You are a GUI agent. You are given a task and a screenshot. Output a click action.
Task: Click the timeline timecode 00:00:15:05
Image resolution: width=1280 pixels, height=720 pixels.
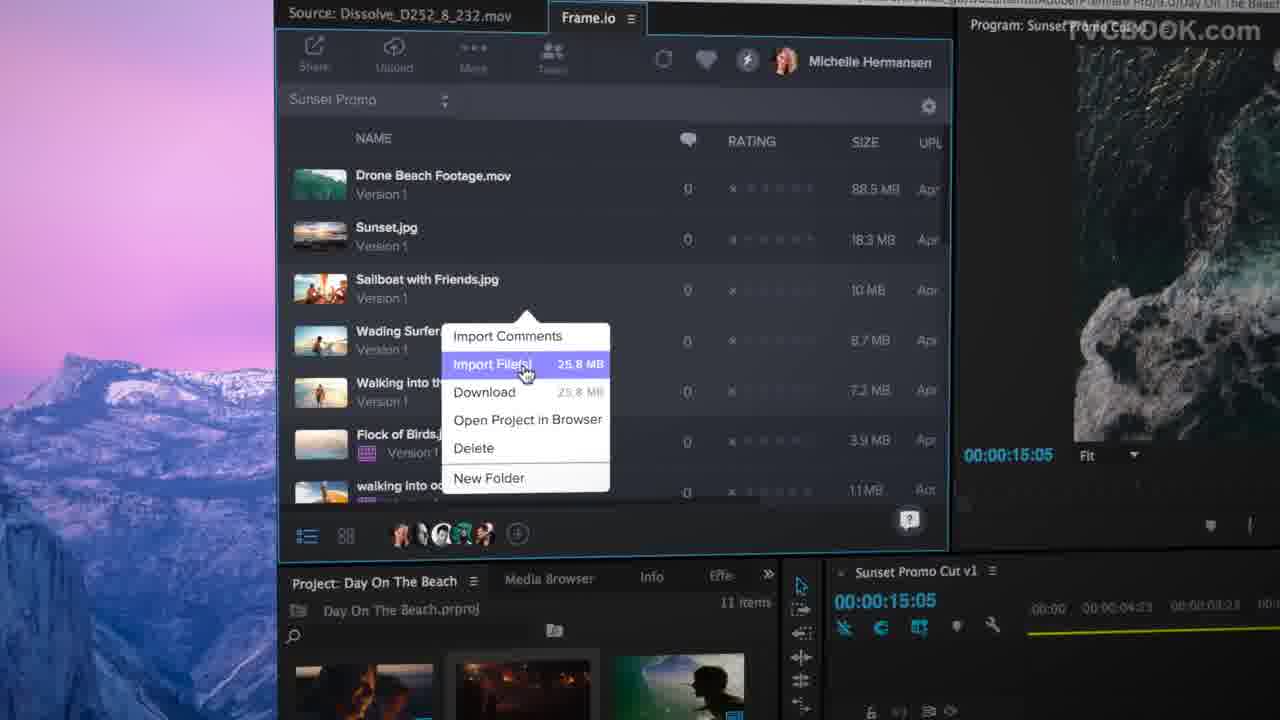885,601
